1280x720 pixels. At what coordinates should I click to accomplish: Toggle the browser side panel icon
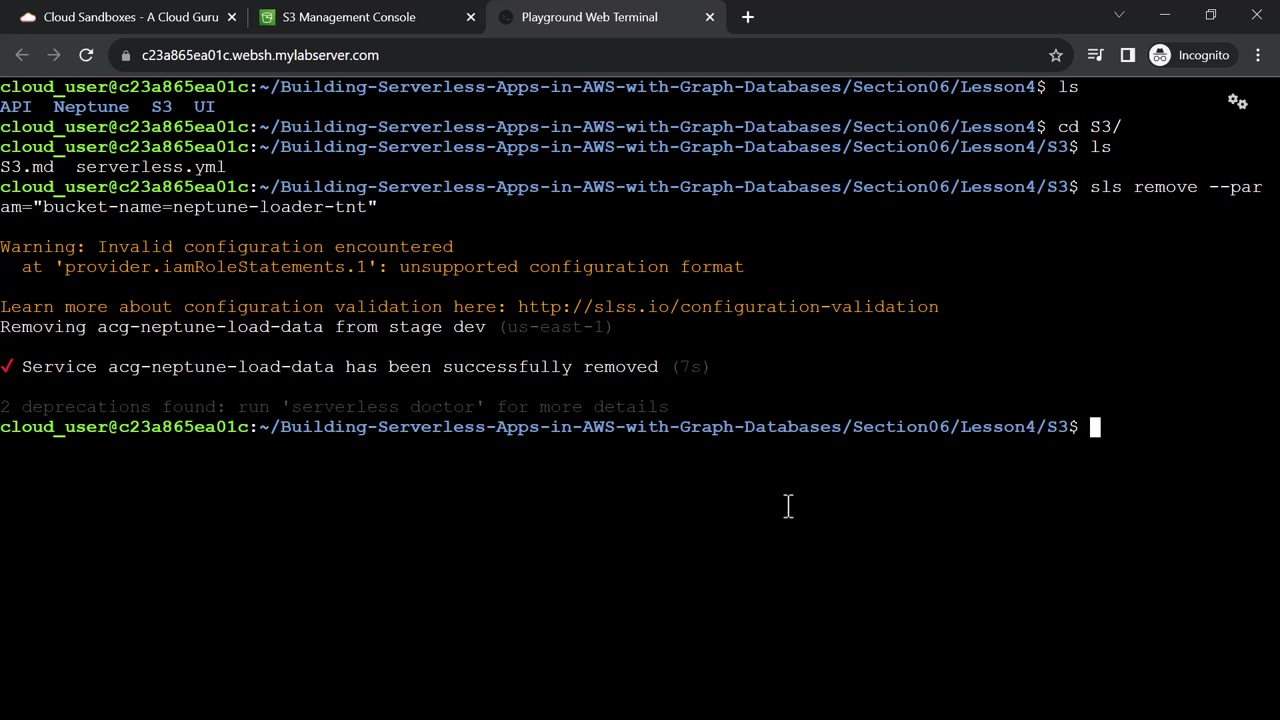(x=1127, y=55)
